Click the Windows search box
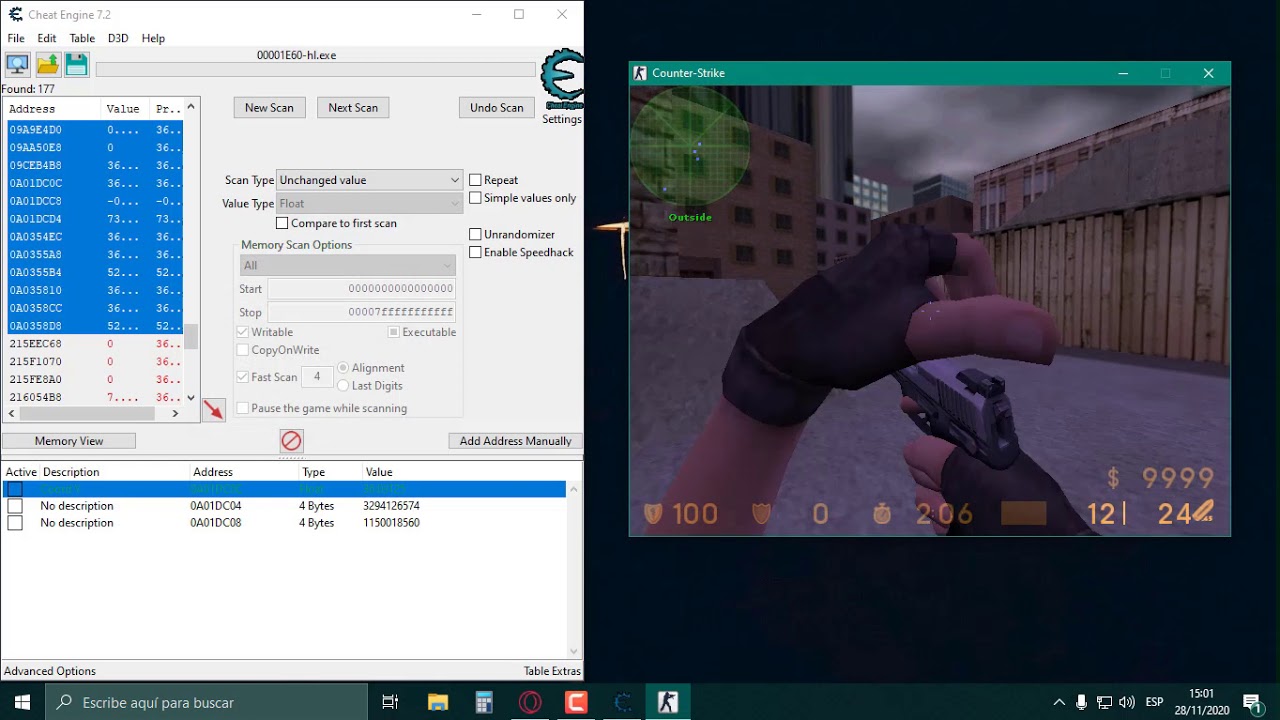Screen dimensions: 1280x720 (207, 702)
